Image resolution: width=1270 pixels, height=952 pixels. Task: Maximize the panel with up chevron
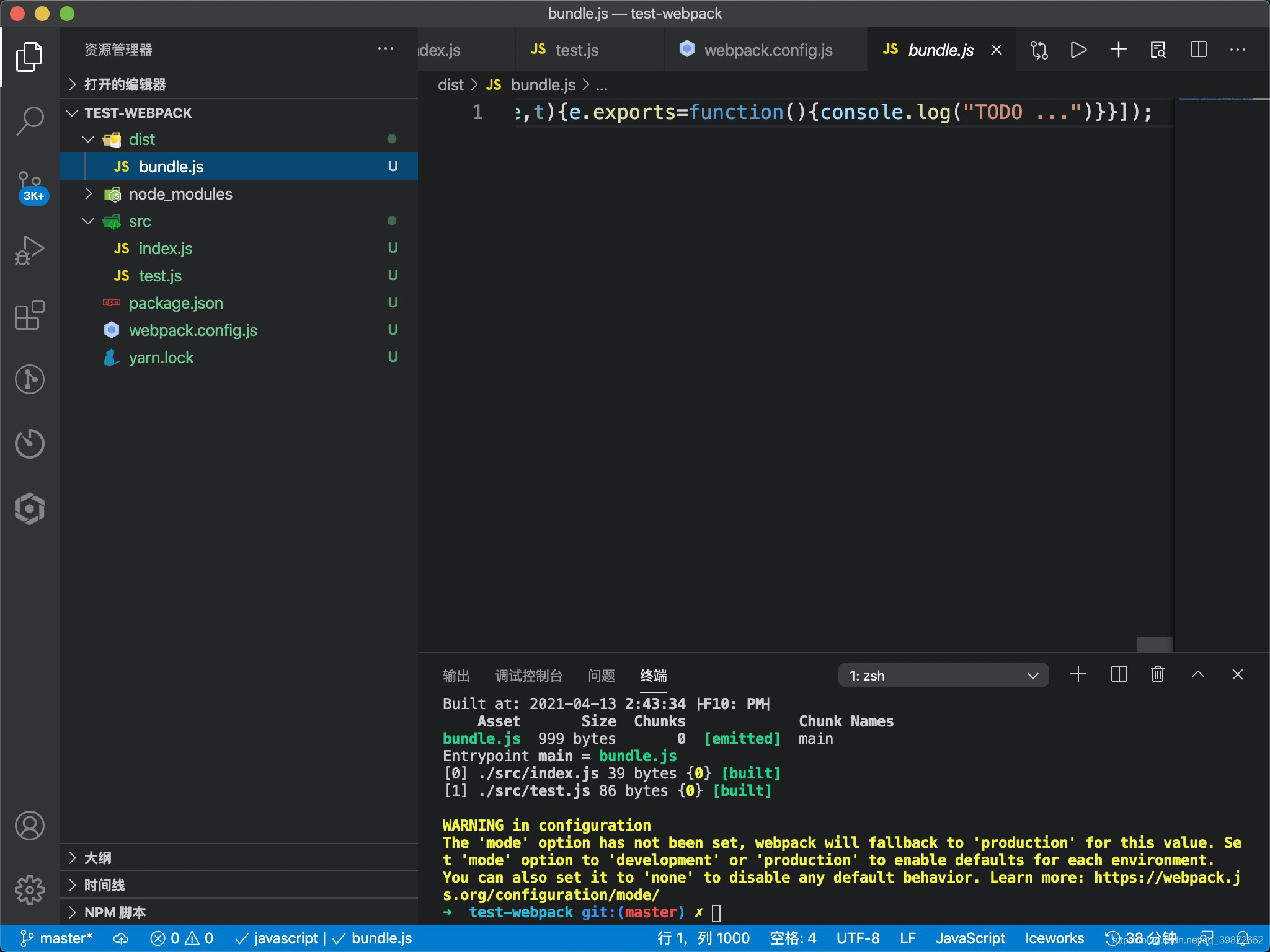pyautogui.click(x=1198, y=674)
